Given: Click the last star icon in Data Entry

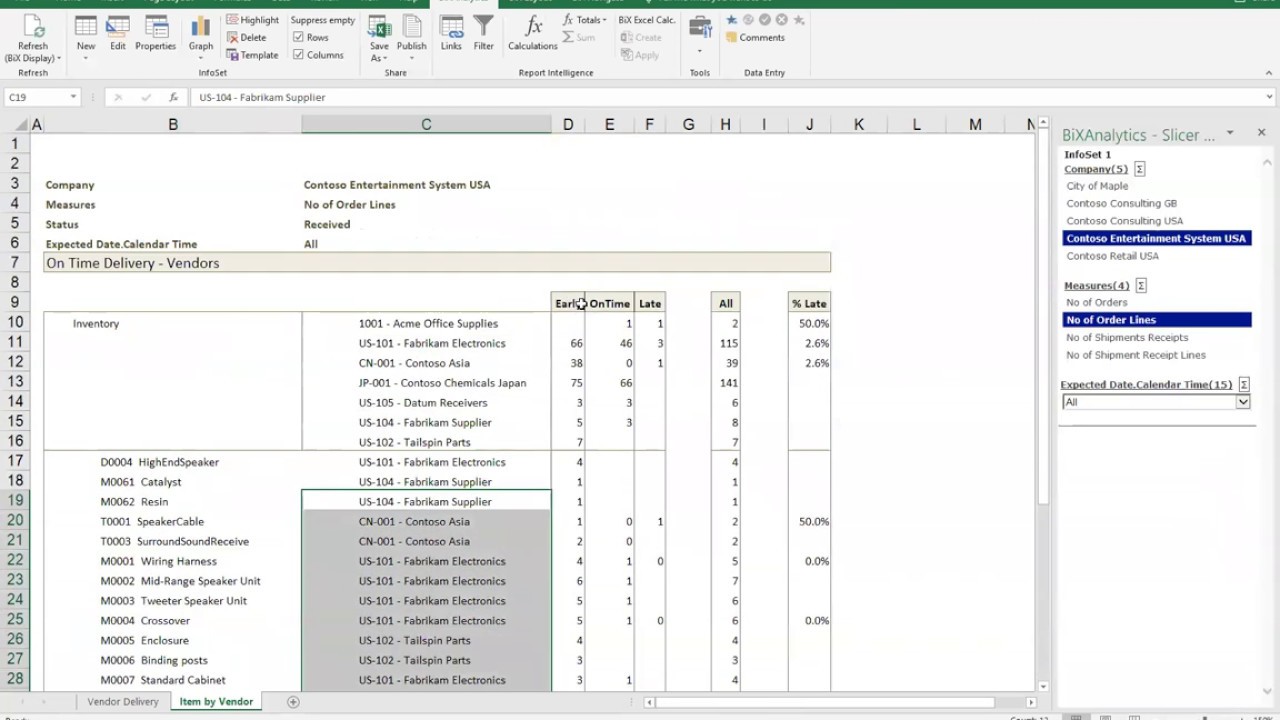Looking at the screenshot, I should [798, 20].
